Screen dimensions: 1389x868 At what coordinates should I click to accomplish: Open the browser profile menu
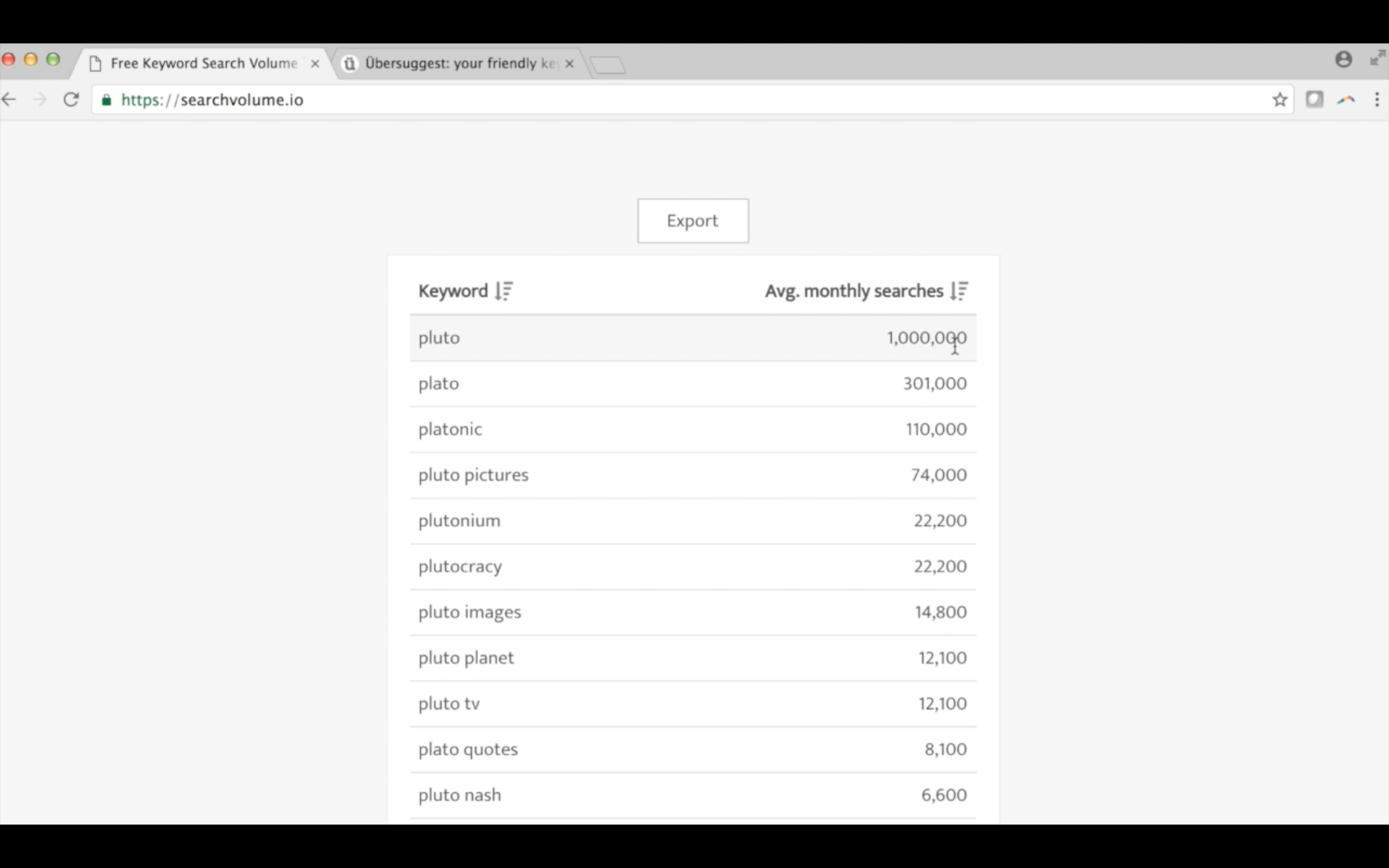[x=1343, y=59]
